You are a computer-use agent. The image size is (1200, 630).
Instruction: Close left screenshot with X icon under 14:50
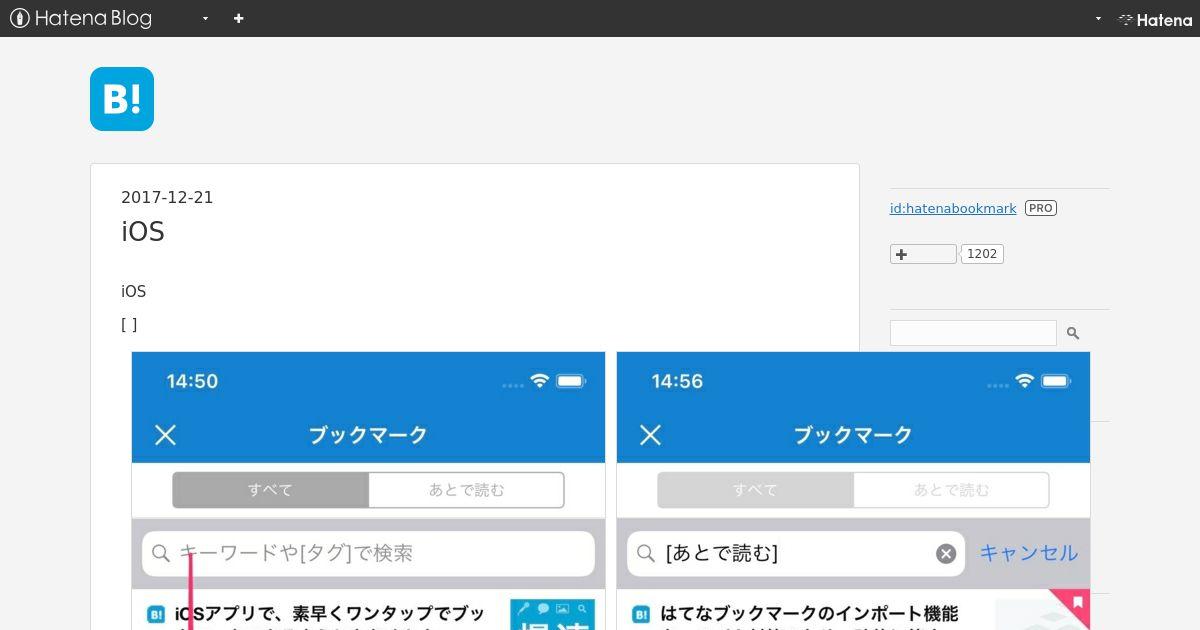[x=165, y=434]
